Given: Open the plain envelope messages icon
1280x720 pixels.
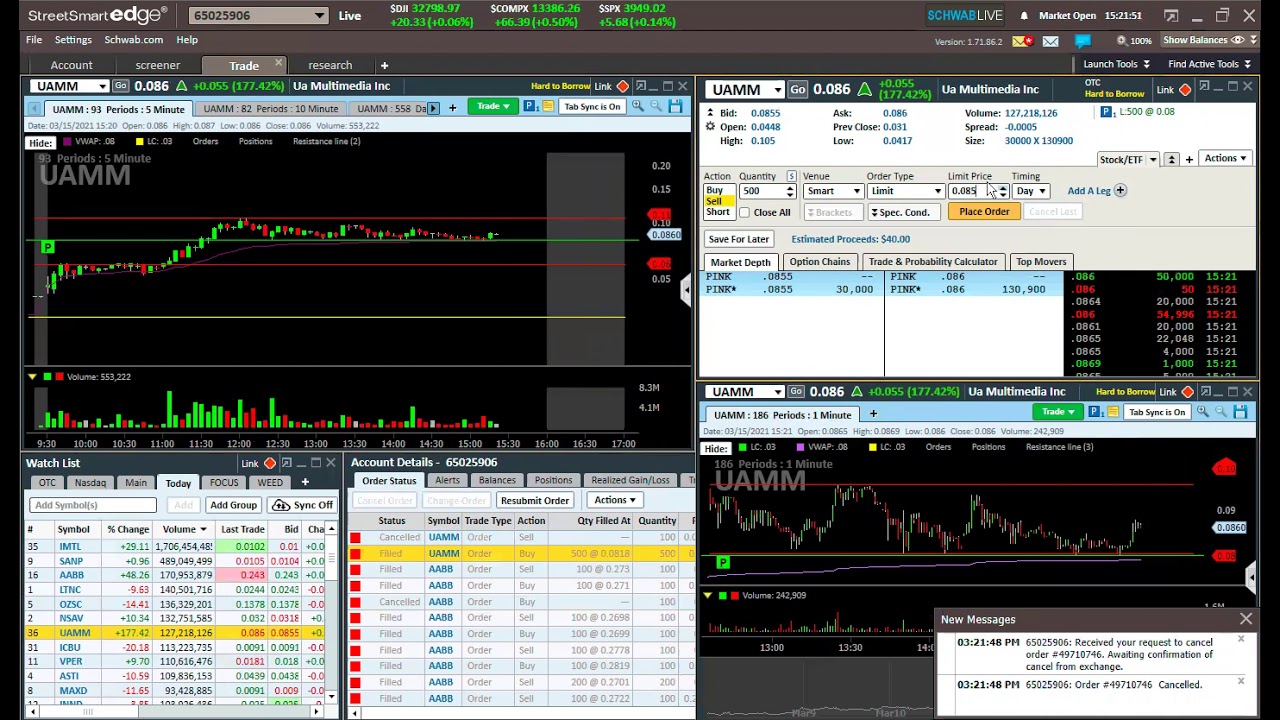Looking at the screenshot, I should click(x=1051, y=41).
